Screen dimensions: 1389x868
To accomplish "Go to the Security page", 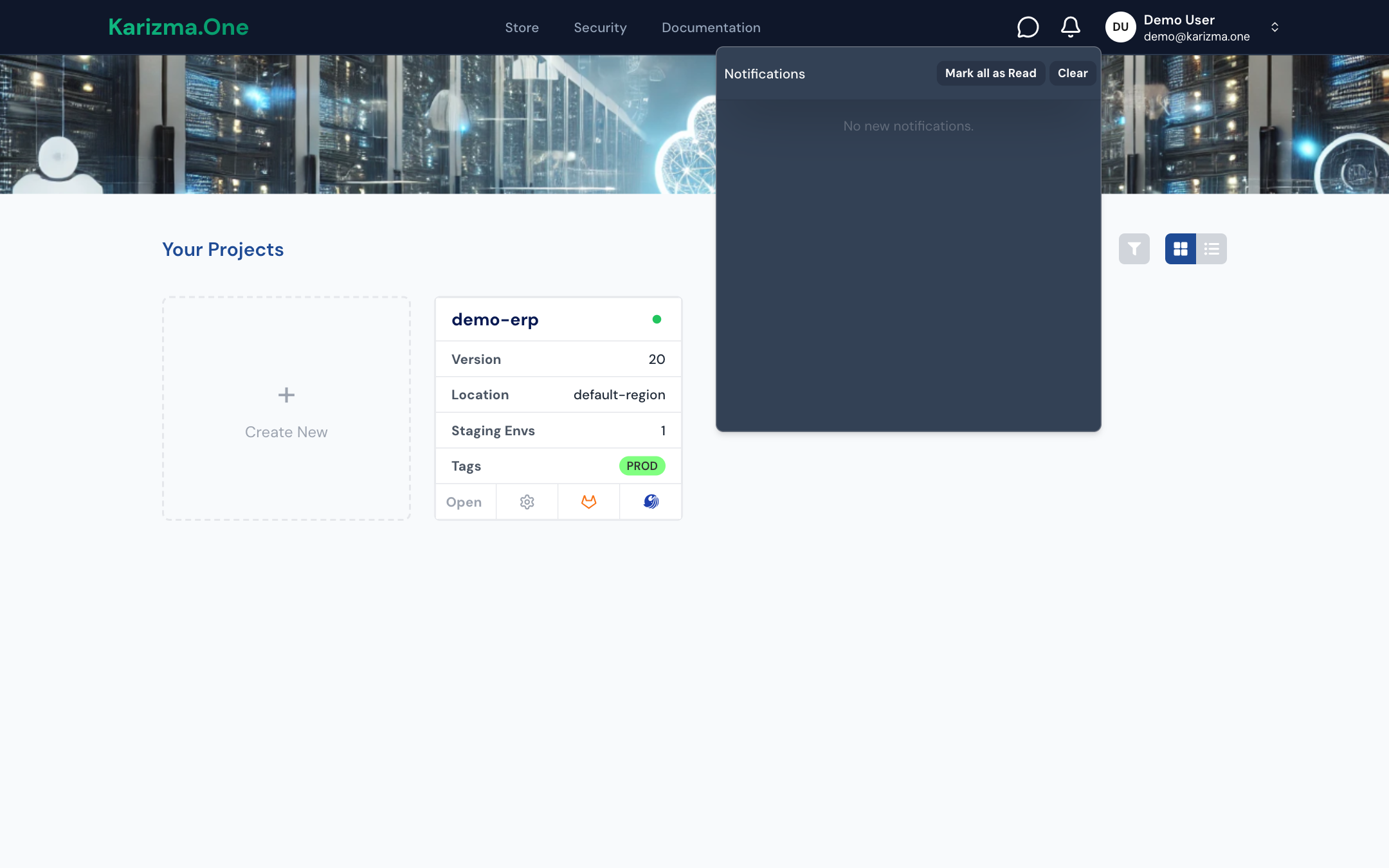I will pyautogui.click(x=600, y=28).
